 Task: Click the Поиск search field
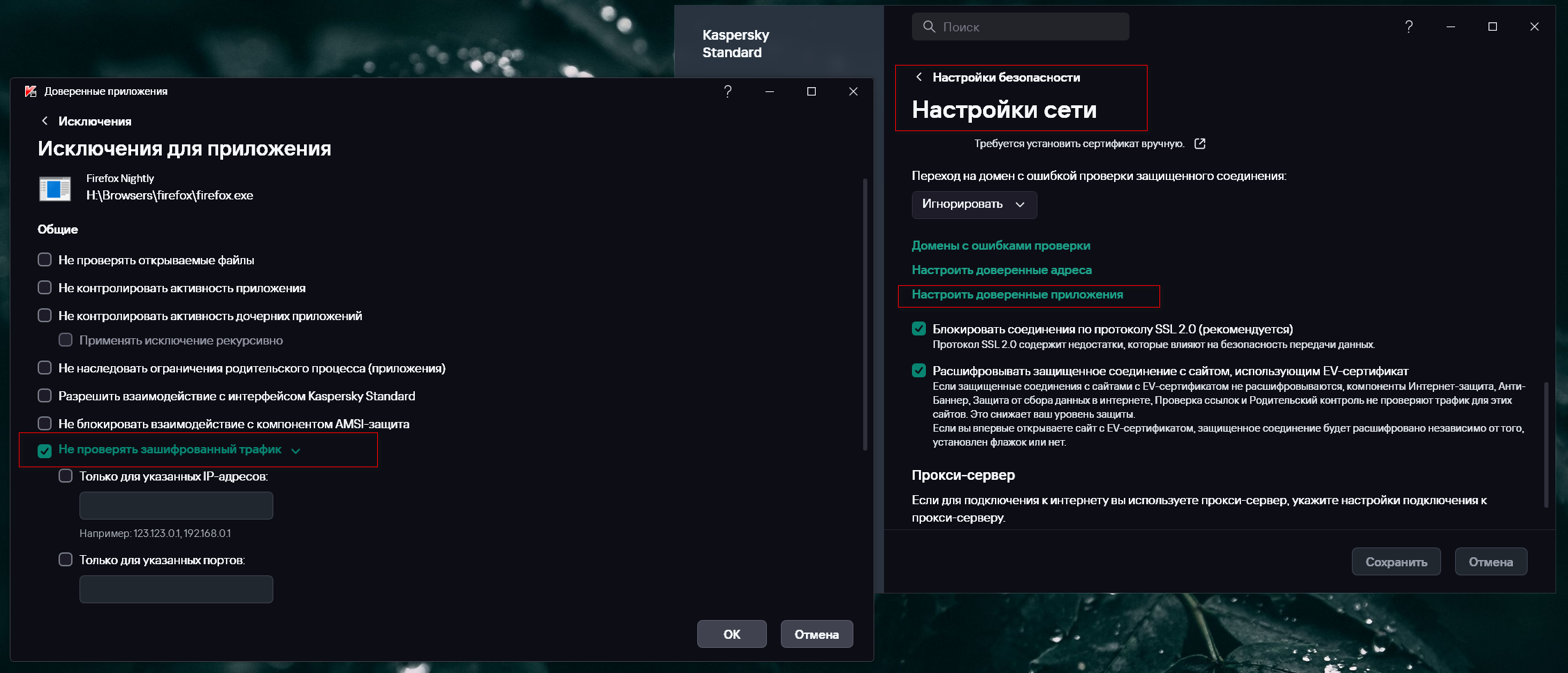coord(1020,27)
